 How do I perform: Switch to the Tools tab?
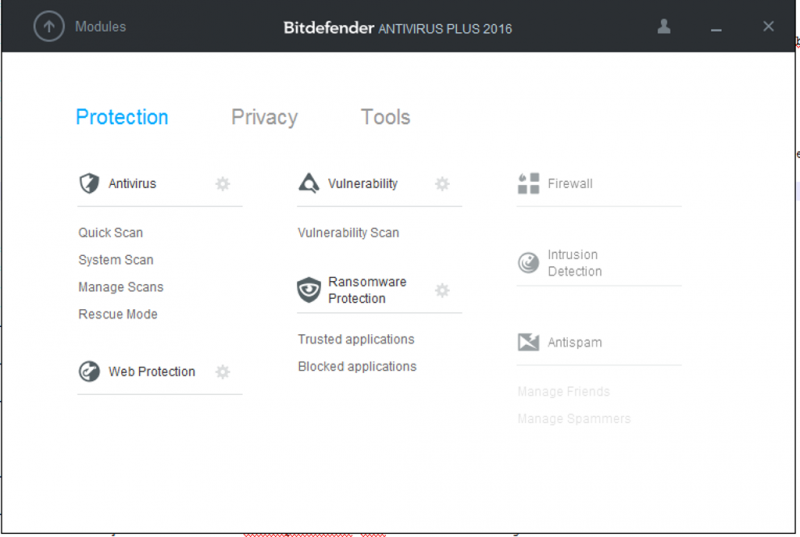tap(385, 117)
